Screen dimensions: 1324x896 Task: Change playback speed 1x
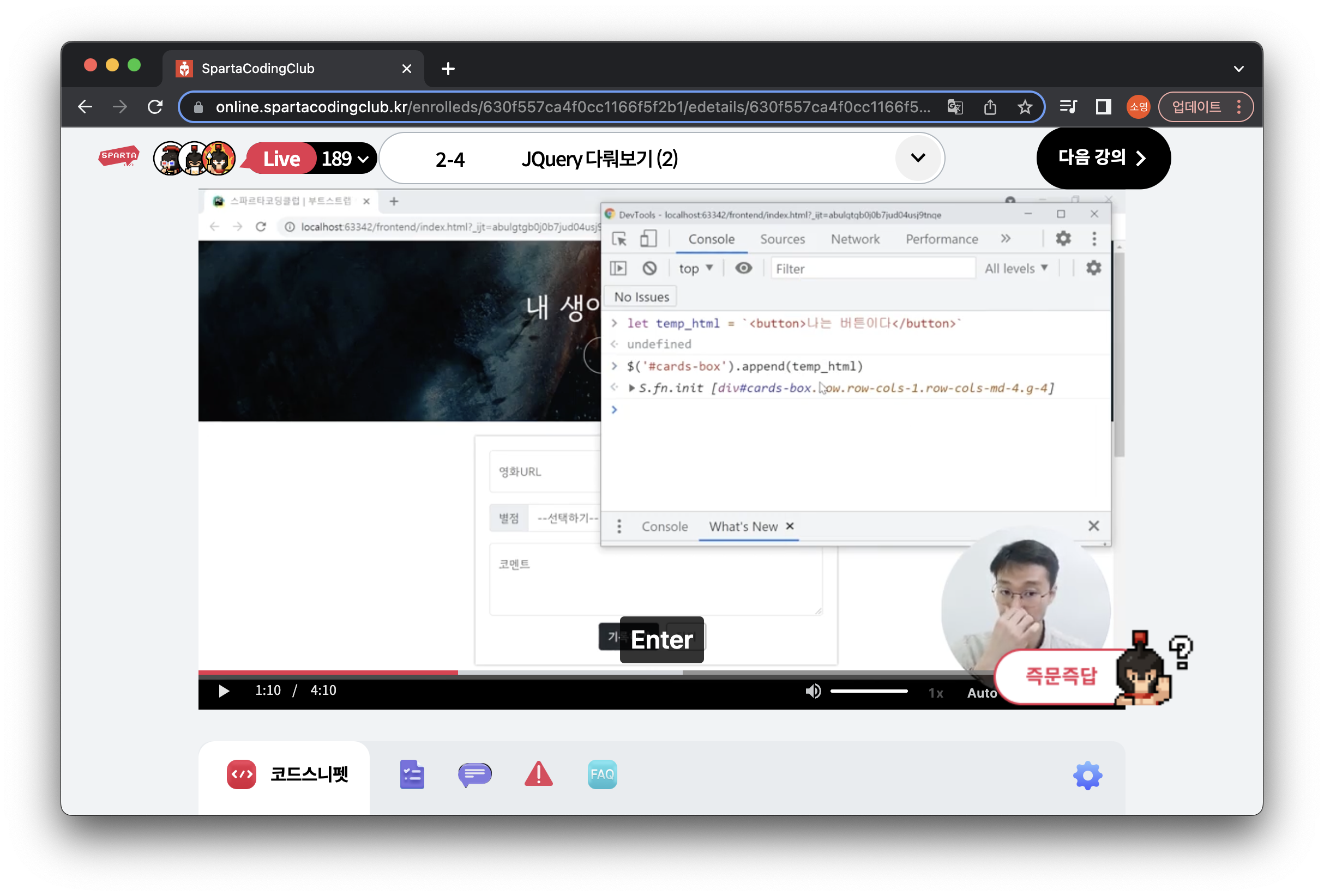point(936,693)
